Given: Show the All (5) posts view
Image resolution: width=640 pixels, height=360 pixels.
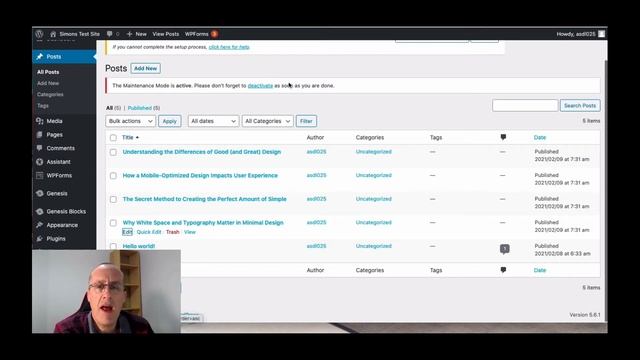Looking at the screenshot, I should point(113,108).
